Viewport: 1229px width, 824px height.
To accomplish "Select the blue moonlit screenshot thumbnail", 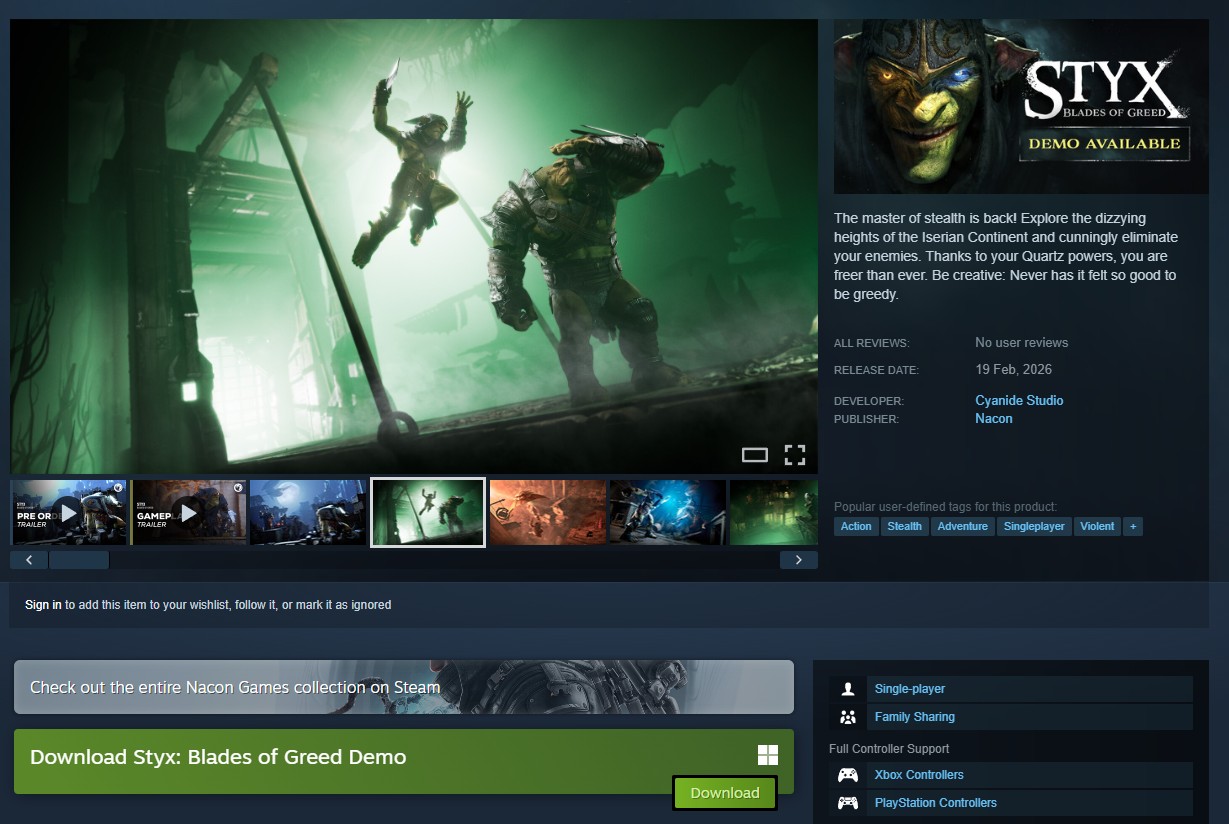I will (308, 512).
